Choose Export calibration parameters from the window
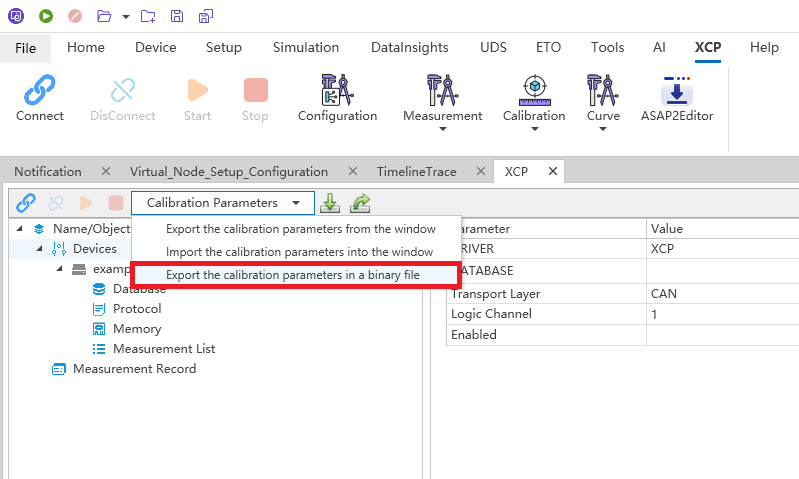Screen dimensions: 799x479 click(297, 229)
